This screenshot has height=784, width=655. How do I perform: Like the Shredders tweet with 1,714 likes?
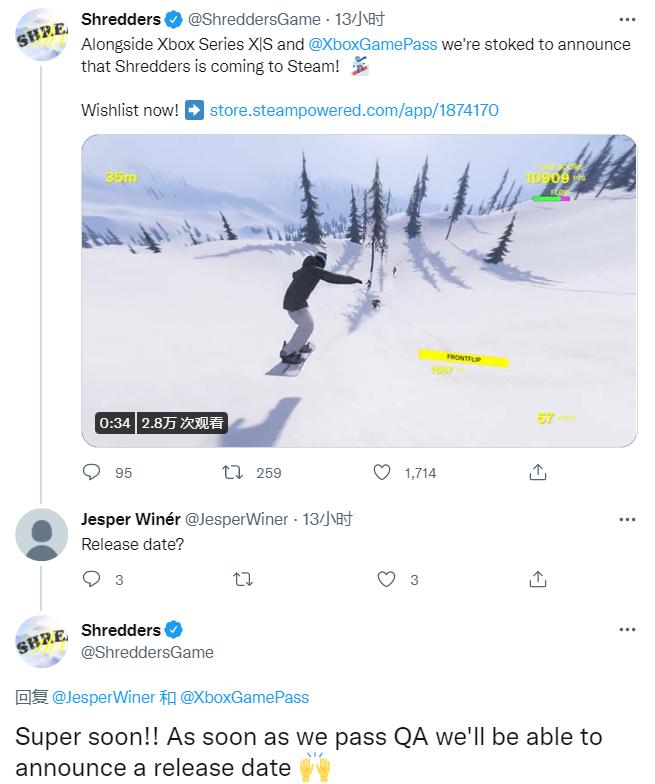pos(382,472)
